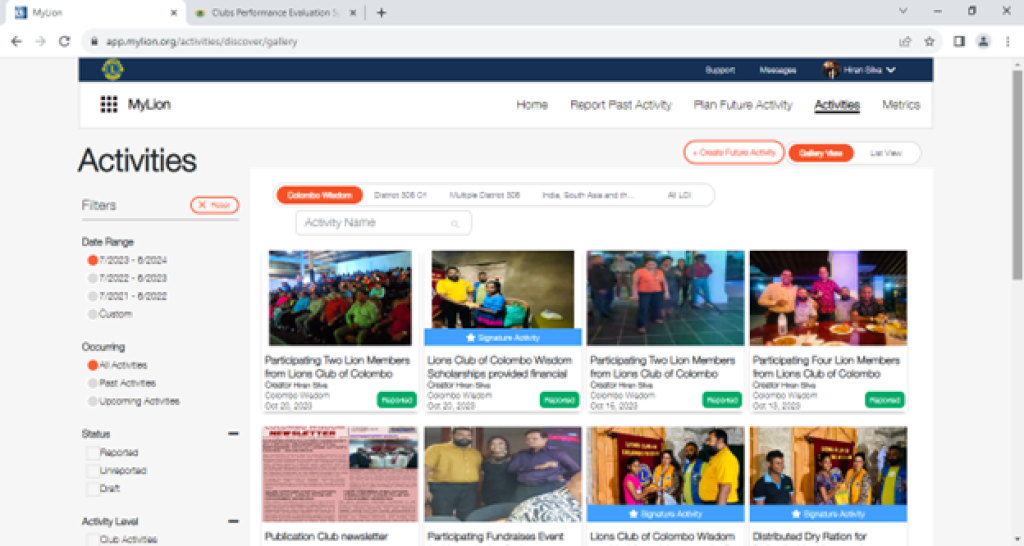Select Custom date range option
Image resolution: width=1024 pixels, height=546 pixels.
coord(93,314)
